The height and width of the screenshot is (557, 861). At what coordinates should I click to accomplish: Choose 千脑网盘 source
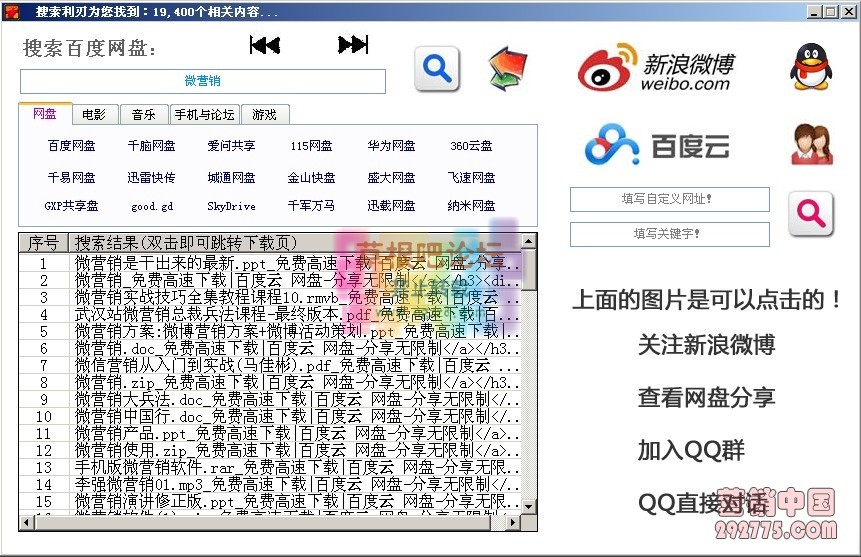(x=152, y=146)
